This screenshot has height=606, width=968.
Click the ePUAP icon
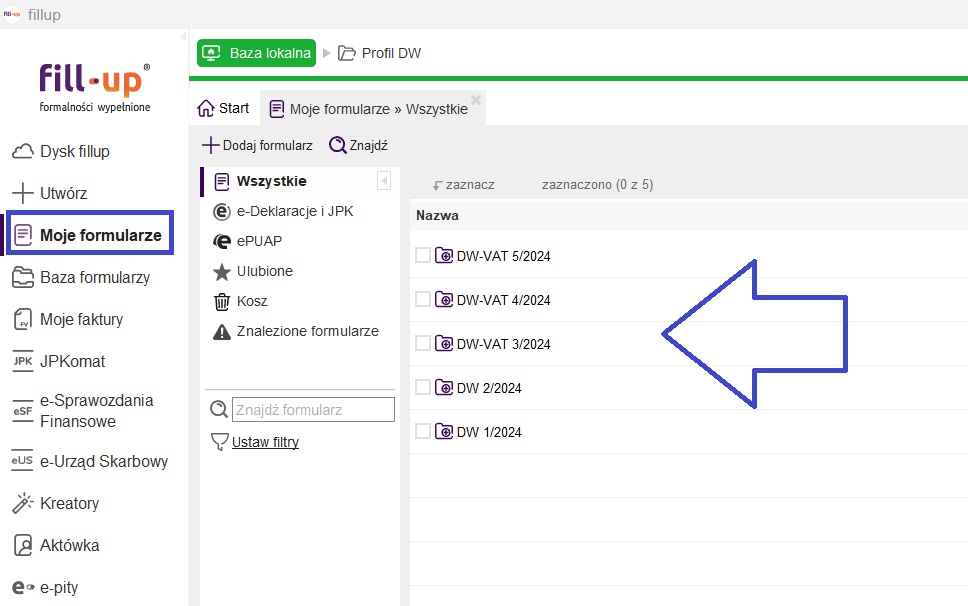pos(222,241)
